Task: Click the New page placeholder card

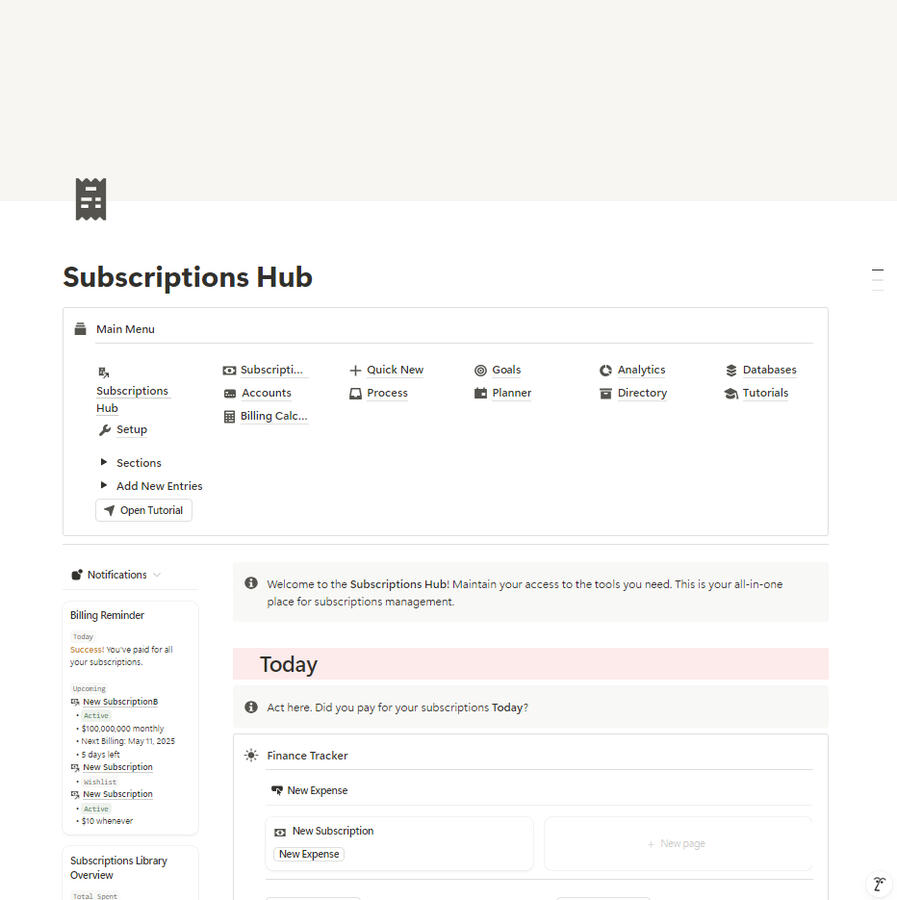Action: coord(678,844)
